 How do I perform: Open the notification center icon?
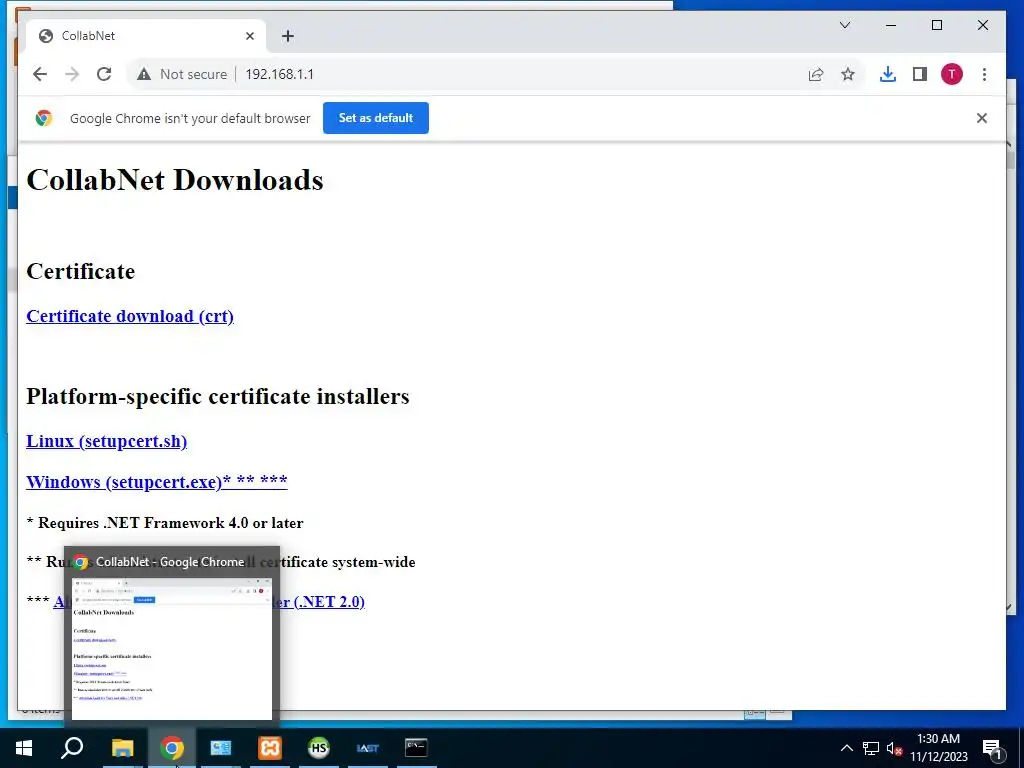tap(993, 748)
